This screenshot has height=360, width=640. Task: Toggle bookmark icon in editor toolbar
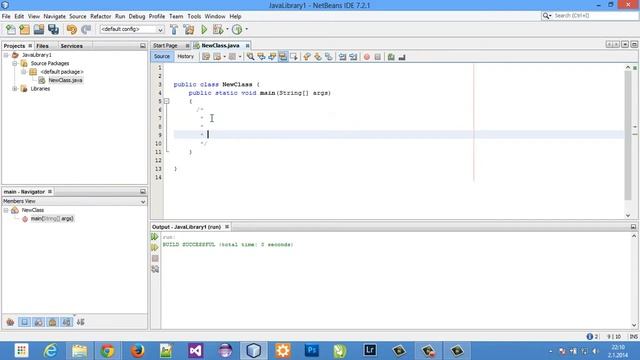tap(329, 57)
